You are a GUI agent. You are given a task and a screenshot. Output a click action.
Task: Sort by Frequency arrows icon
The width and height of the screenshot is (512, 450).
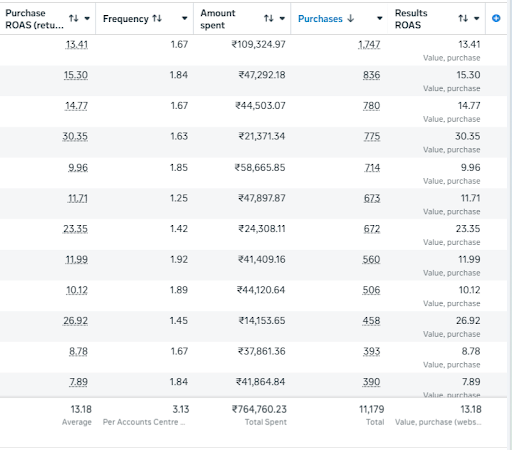157,18
